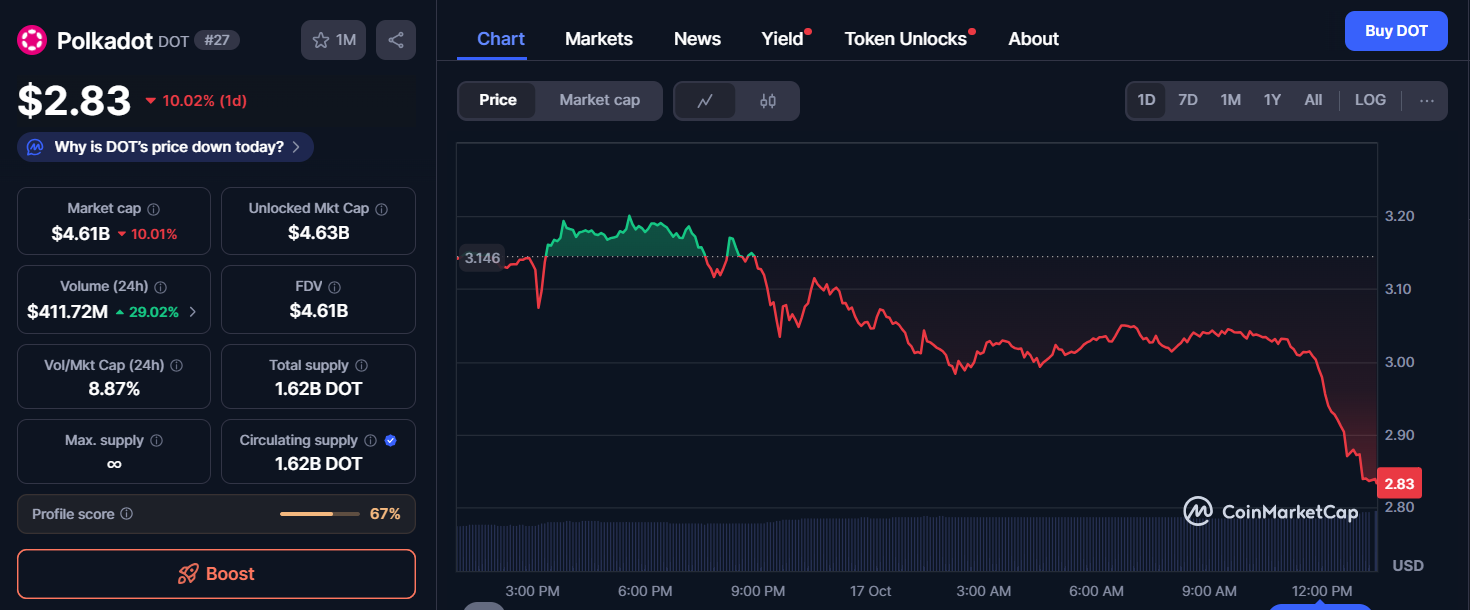This screenshot has width=1470, height=610.
Task: Click the CoinMarketCap watermark logo on chart
Action: tap(1196, 511)
